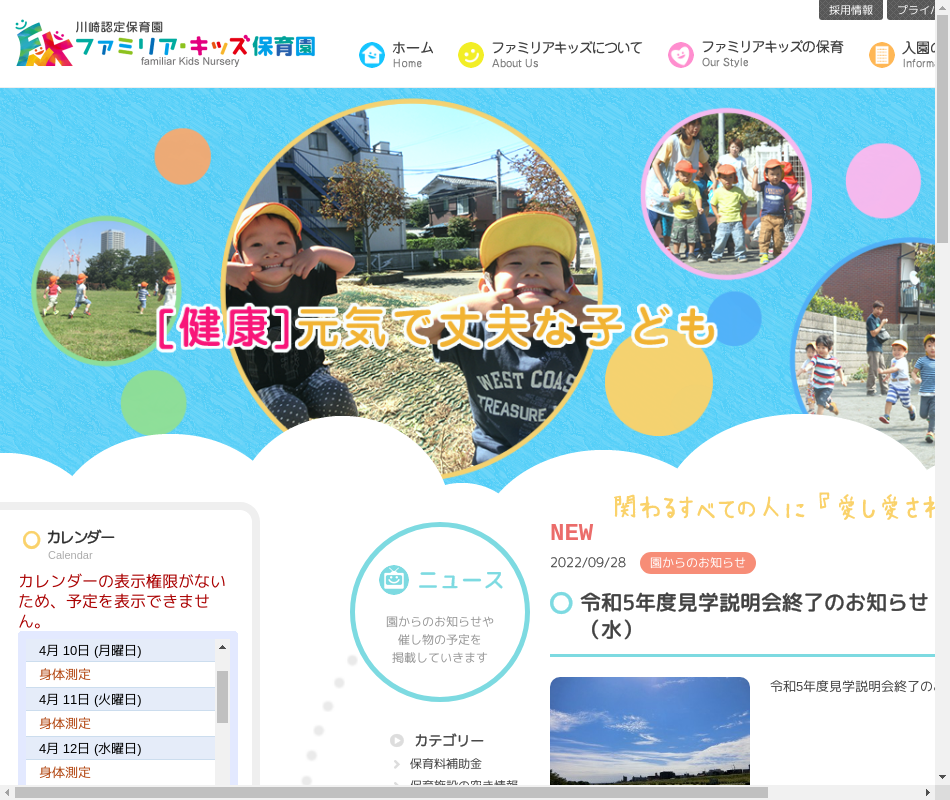Click the round photo of kids on grass
This screenshot has width=950, height=800.
(107, 291)
